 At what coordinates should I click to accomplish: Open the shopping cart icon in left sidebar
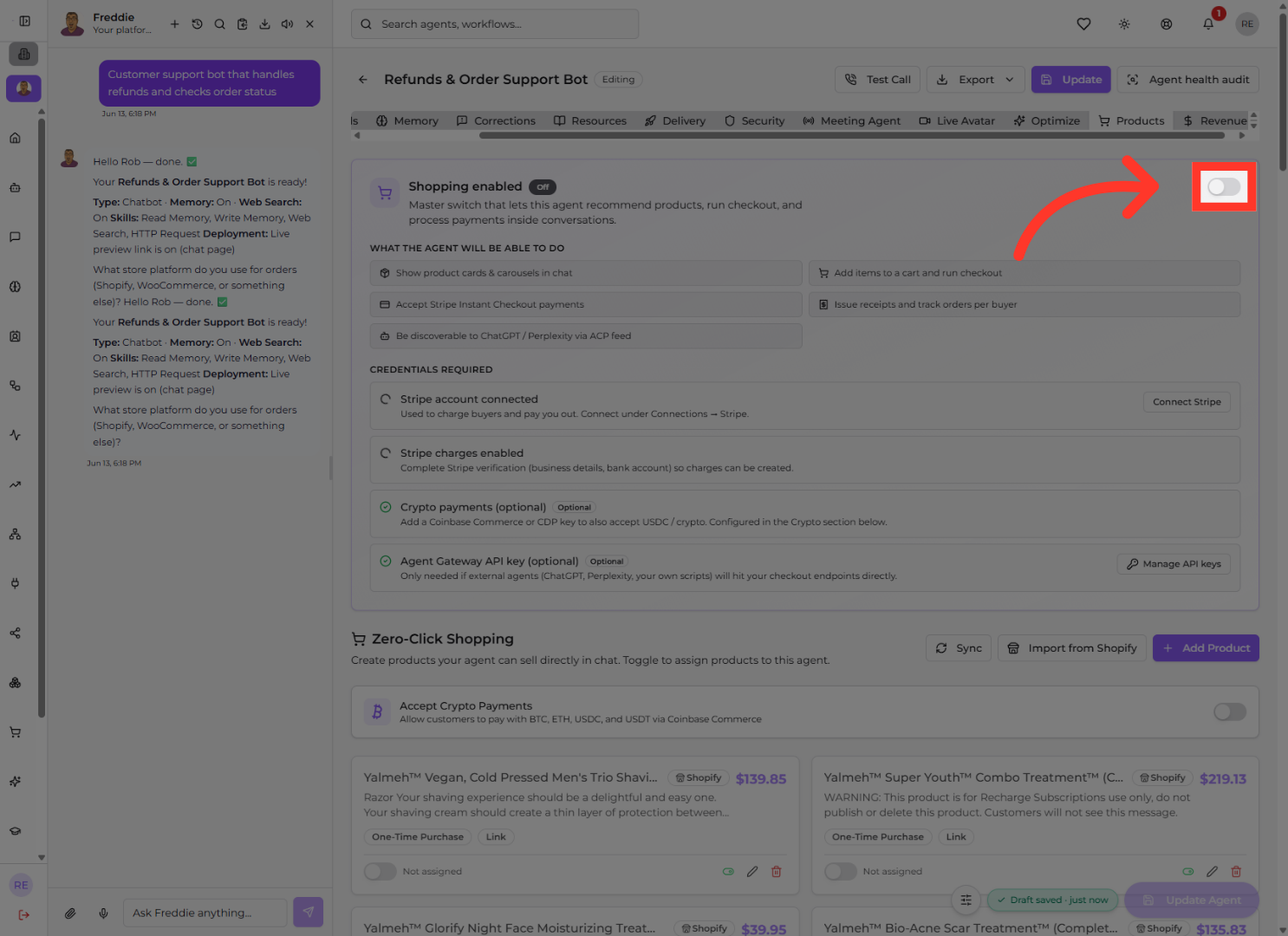click(15, 732)
